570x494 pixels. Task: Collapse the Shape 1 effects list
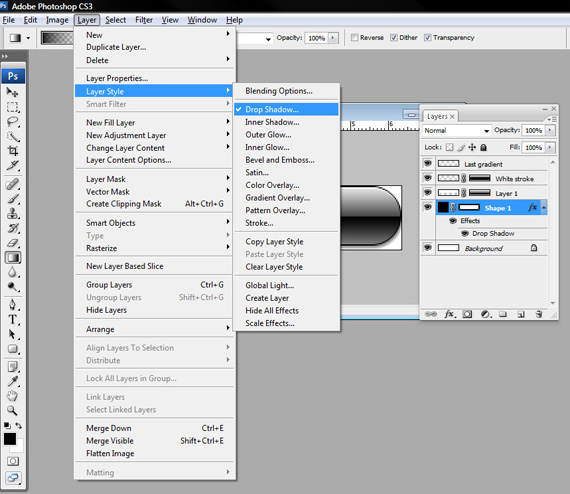coord(544,208)
